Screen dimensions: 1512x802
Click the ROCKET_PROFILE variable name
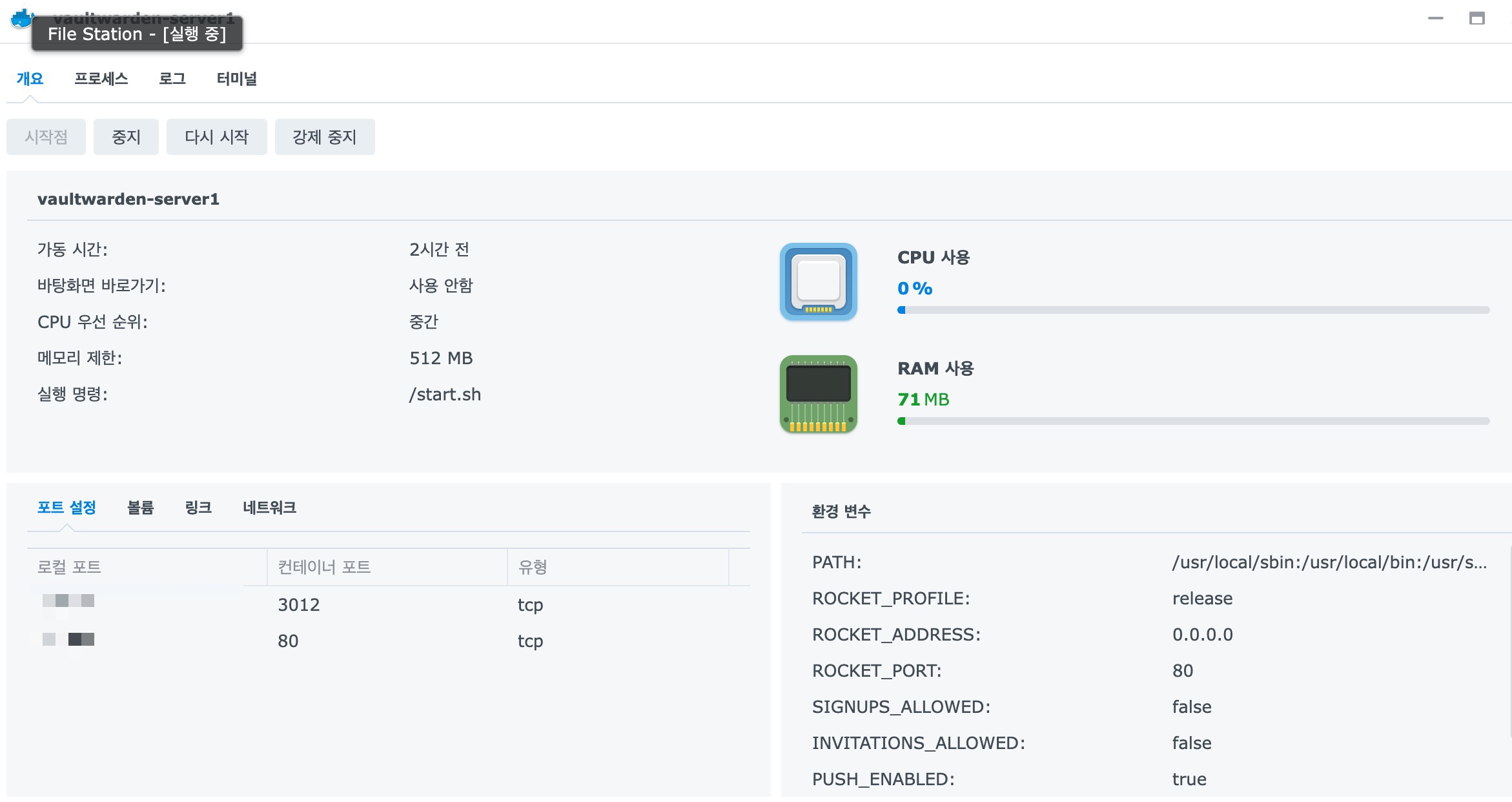click(x=891, y=598)
